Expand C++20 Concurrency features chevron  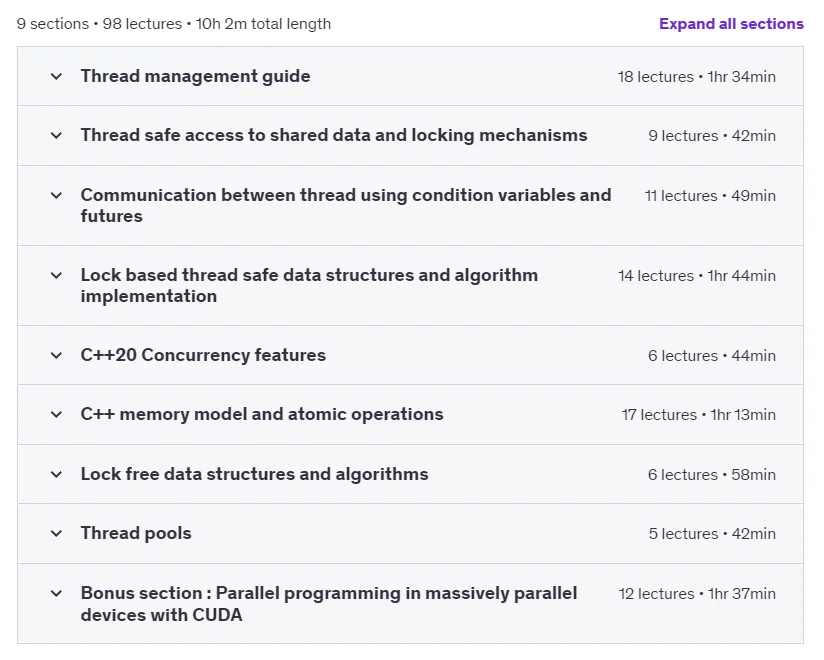[x=56, y=355]
